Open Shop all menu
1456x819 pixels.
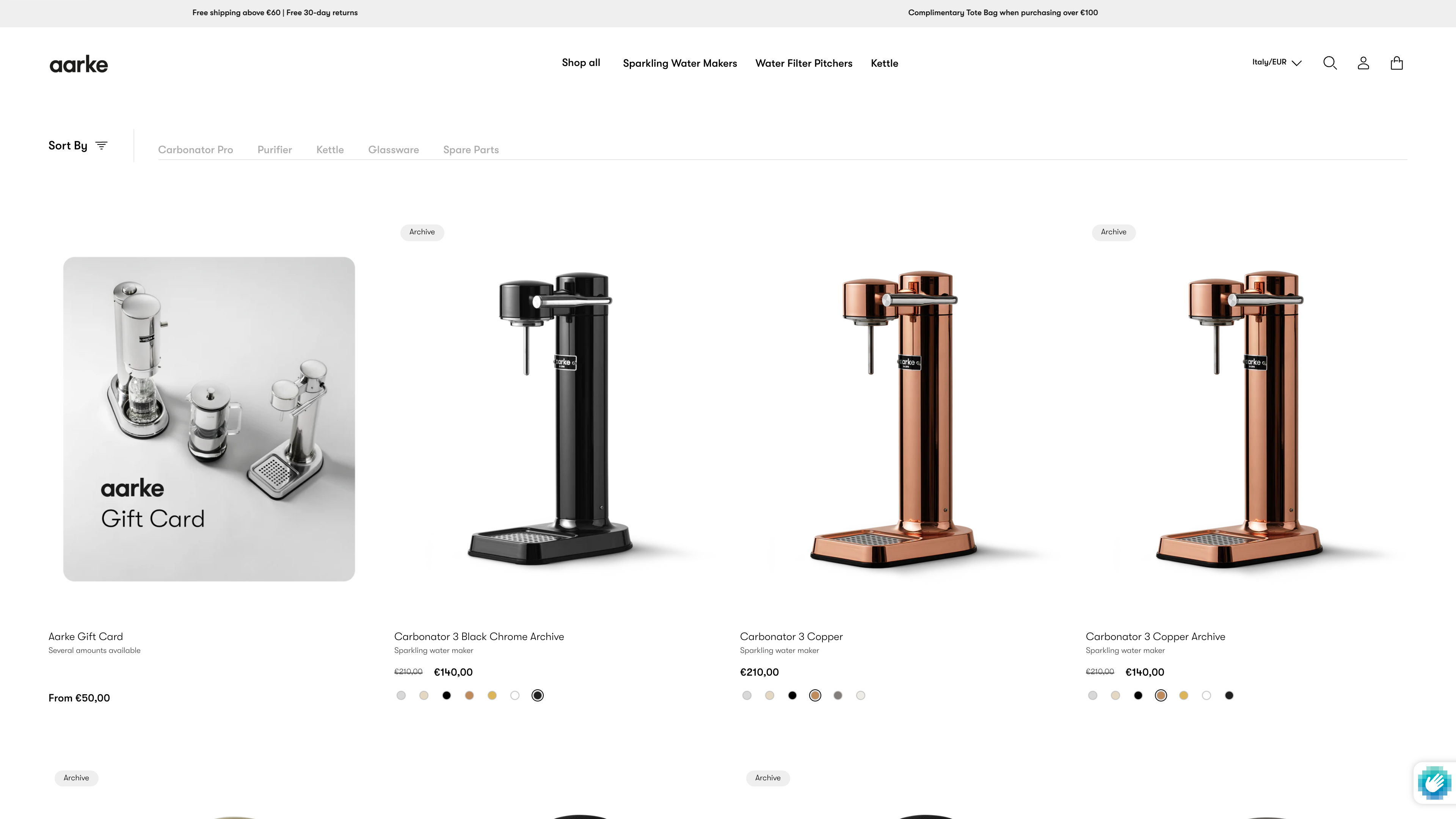(x=581, y=63)
